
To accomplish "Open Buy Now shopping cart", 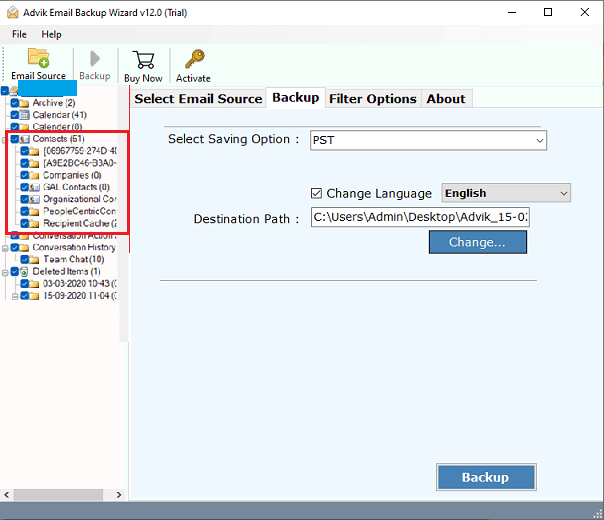I will 143,60.
